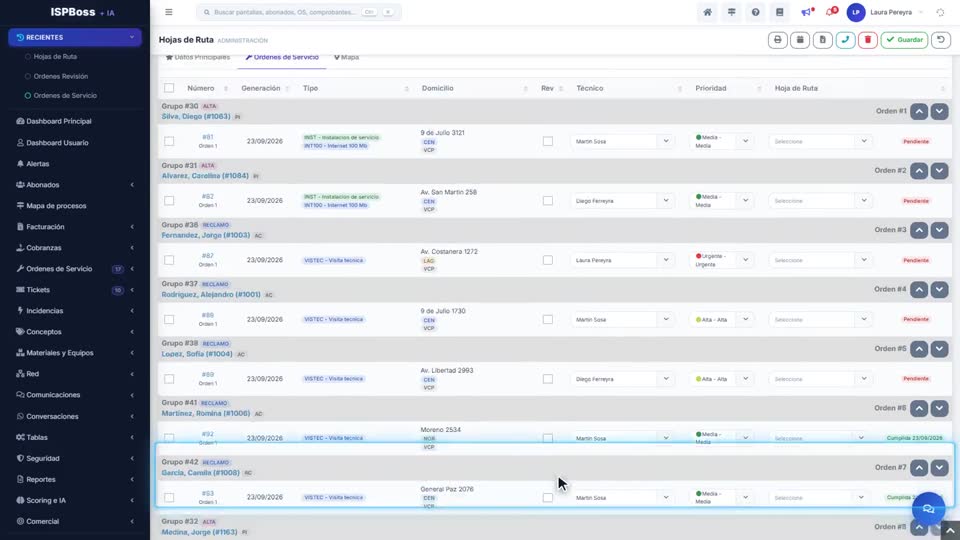Open Alertas in sidebar
Screen dimensions: 960x540
click(37, 164)
